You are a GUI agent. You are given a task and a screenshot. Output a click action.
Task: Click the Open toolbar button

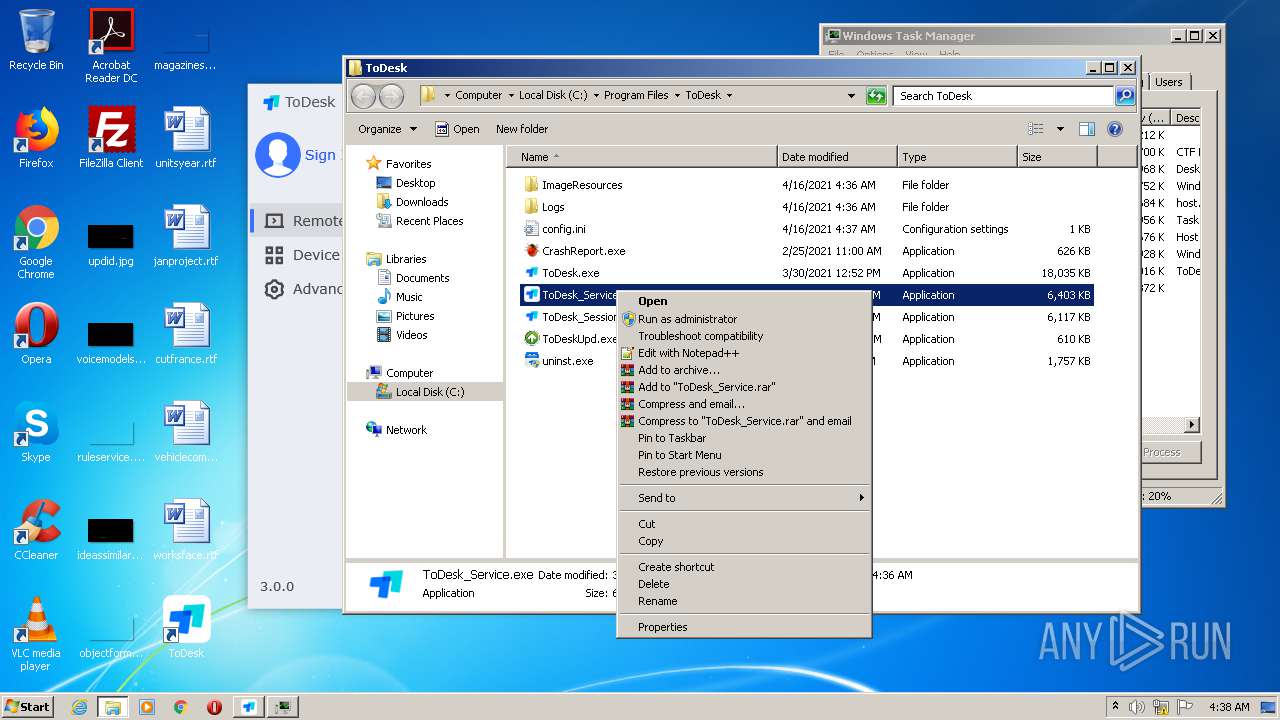tap(457, 129)
